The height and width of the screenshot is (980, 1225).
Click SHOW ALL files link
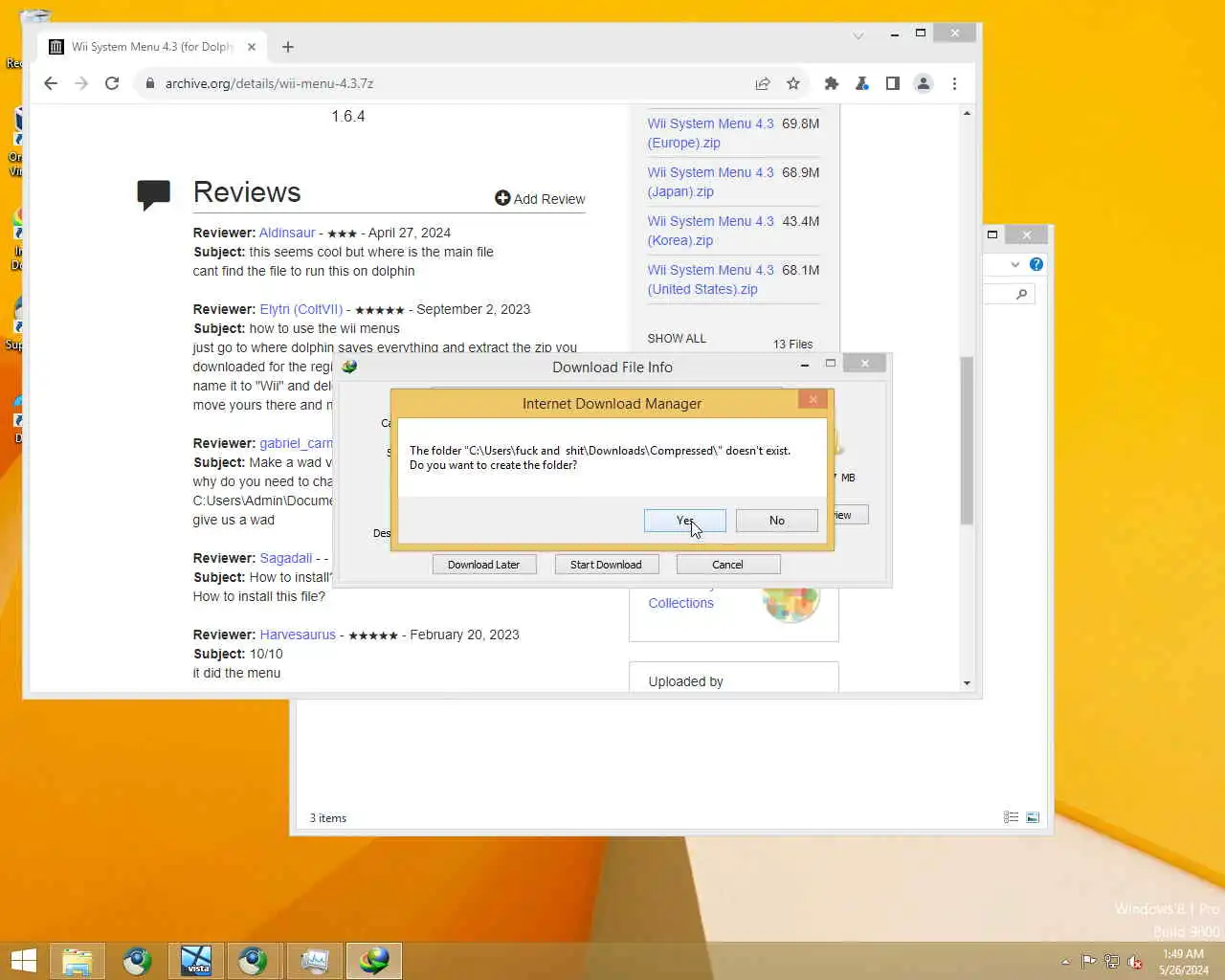click(x=677, y=339)
